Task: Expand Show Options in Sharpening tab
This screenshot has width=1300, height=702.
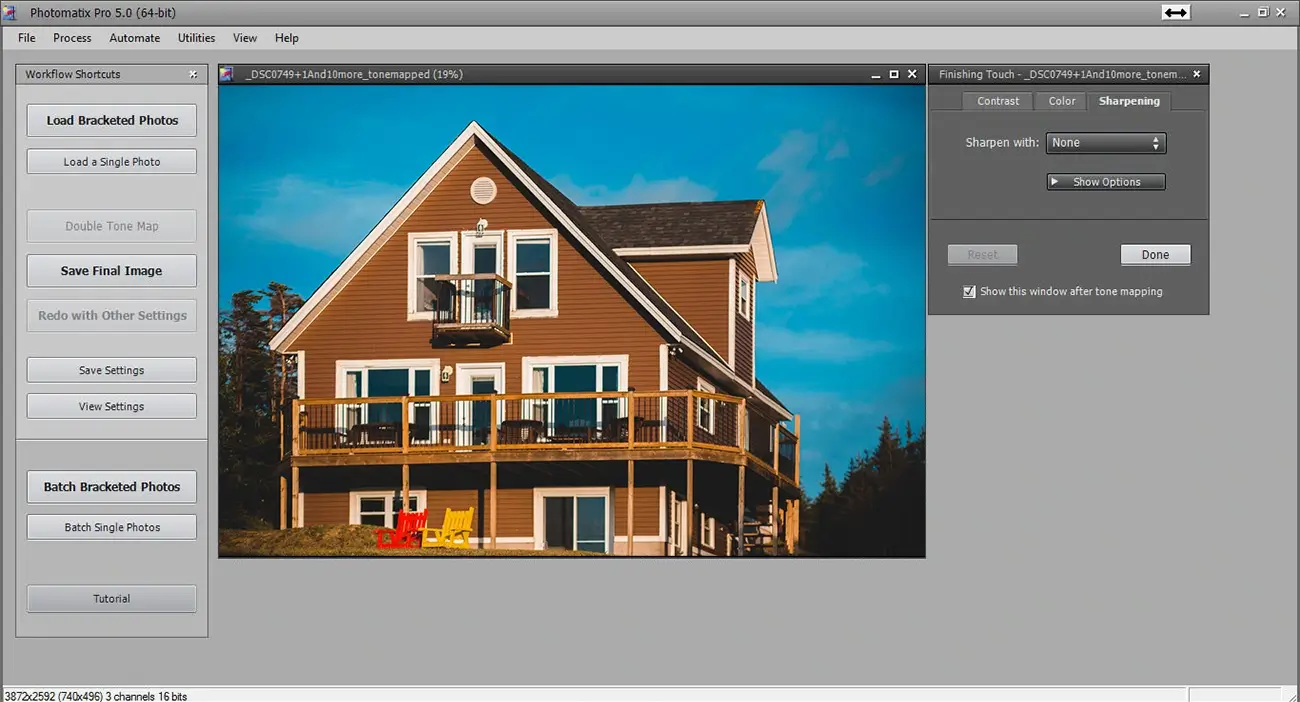Action: click(x=1105, y=182)
